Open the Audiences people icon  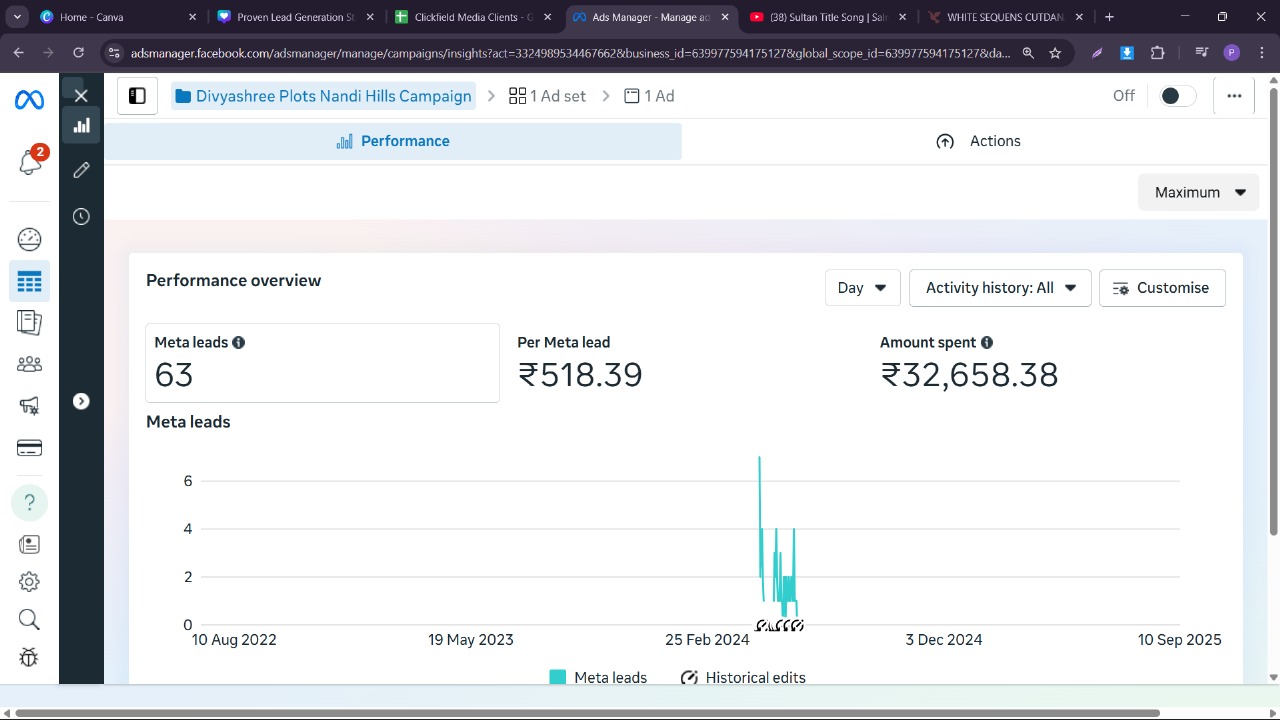tap(29, 364)
